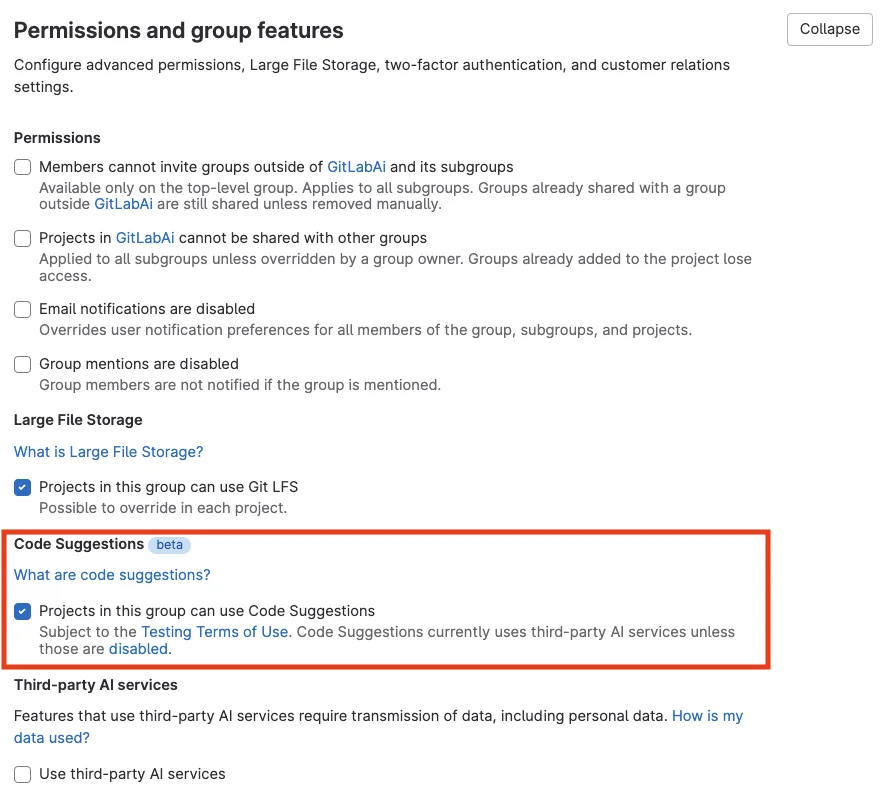Open the Testing Terms of Use link
This screenshot has width=890, height=800.
[214, 632]
